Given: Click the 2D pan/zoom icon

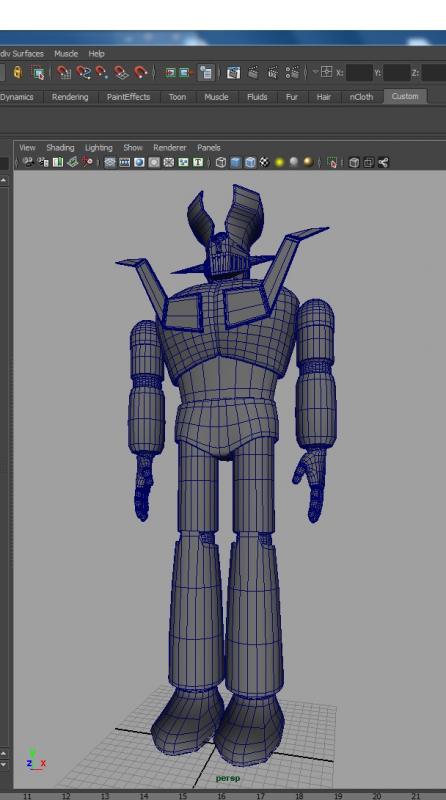Looking at the screenshot, I should coord(87,162).
